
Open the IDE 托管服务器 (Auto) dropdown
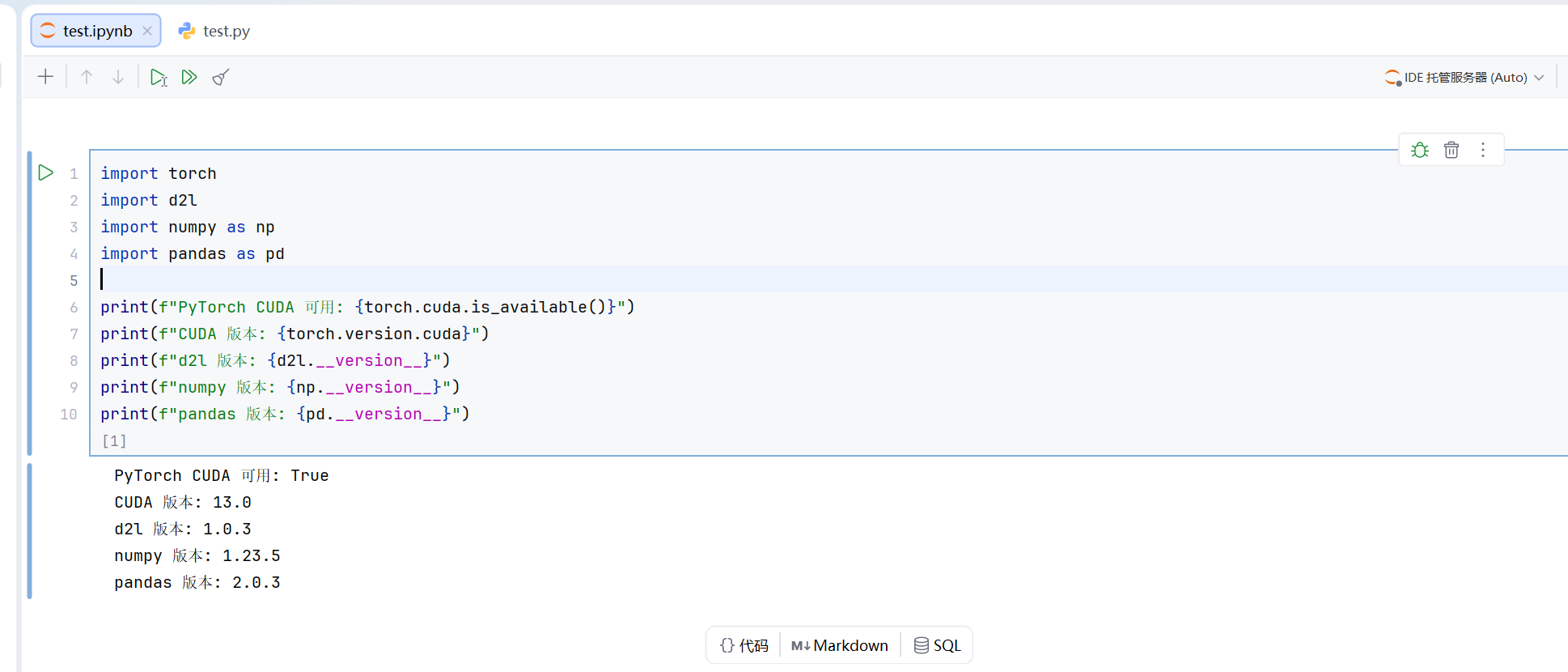click(1465, 77)
